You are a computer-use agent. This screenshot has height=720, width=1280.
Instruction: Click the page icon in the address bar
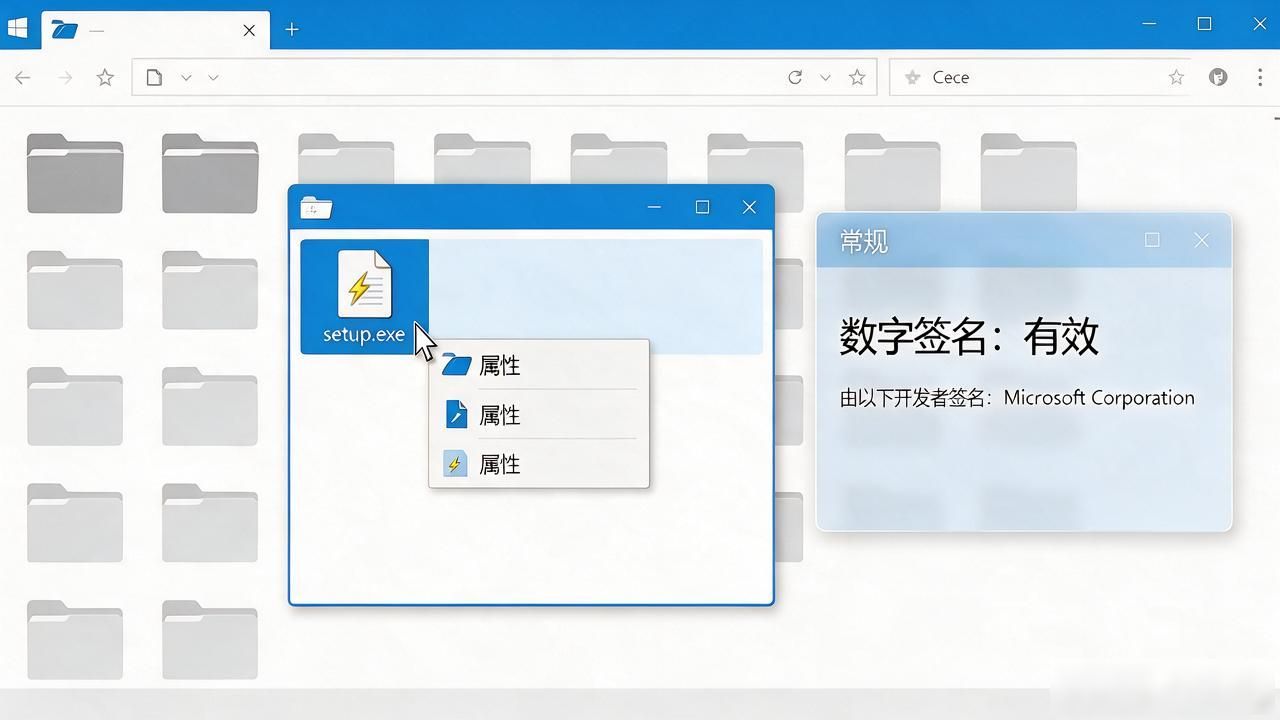(154, 77)
